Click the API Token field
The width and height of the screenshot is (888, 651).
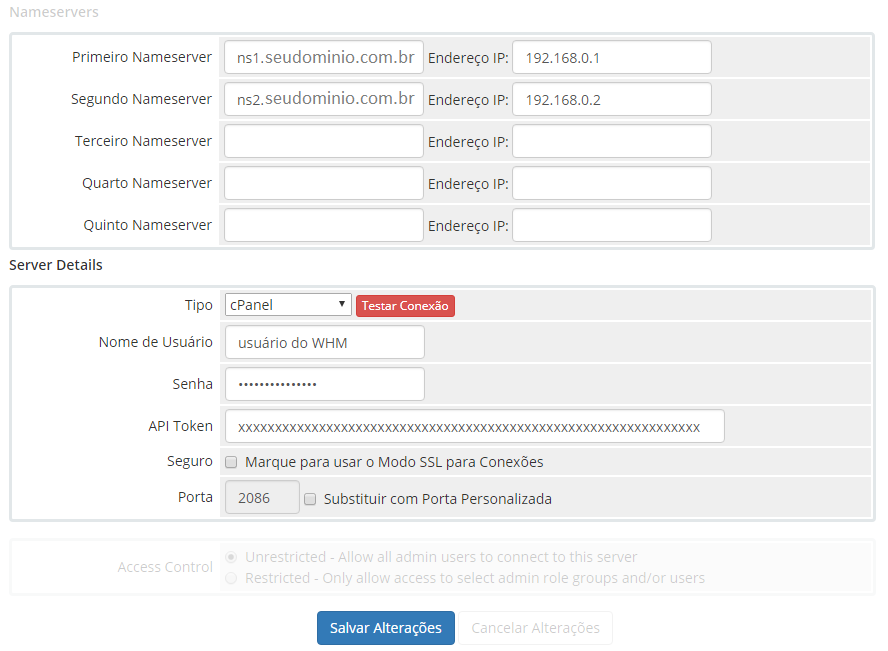[x=475, y=426]
